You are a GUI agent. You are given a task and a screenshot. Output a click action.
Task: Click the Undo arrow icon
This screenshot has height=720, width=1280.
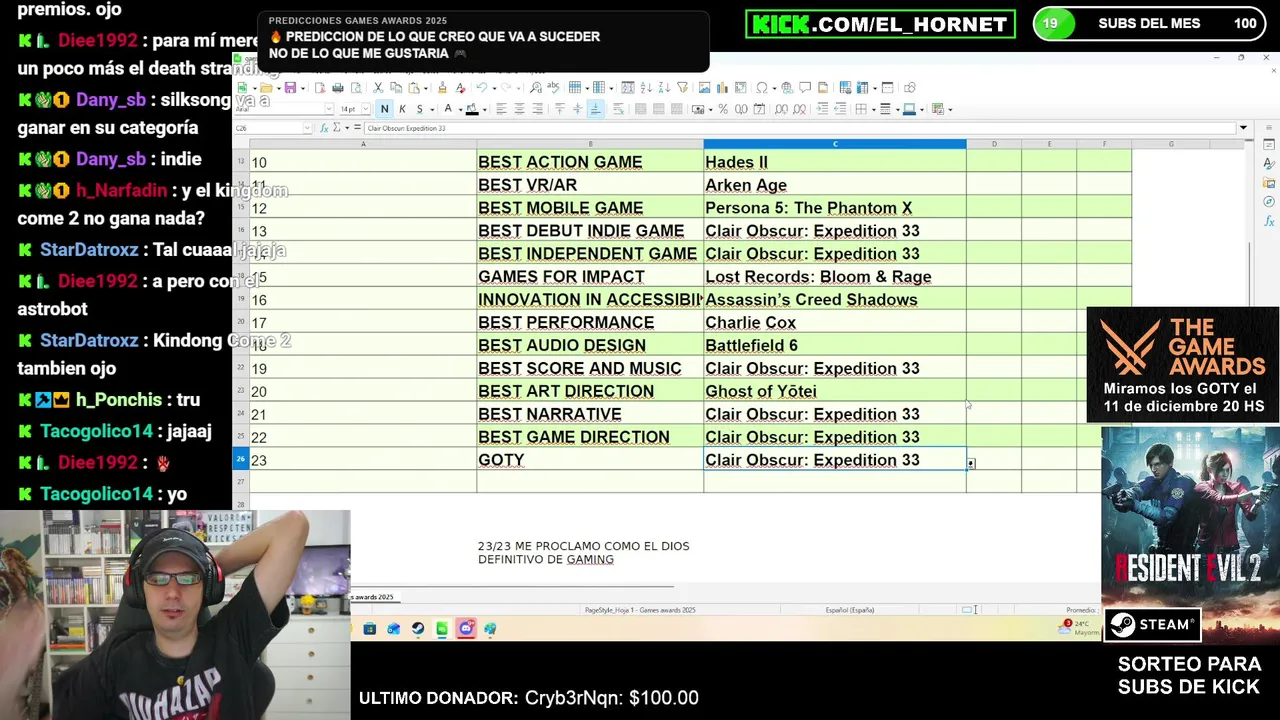pyautogui.click(x=481, y=88)
